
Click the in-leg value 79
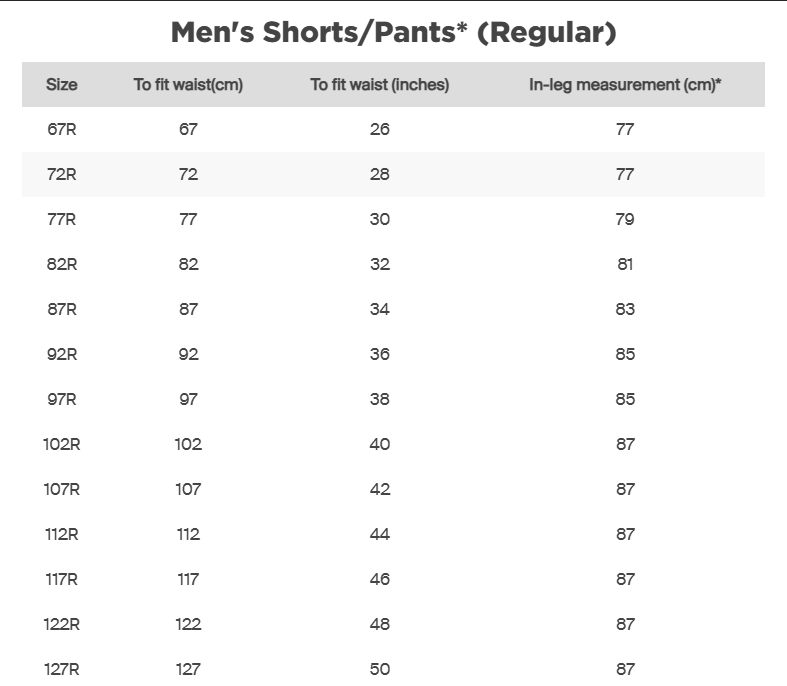pyautogui.click(x=625, y=219)
